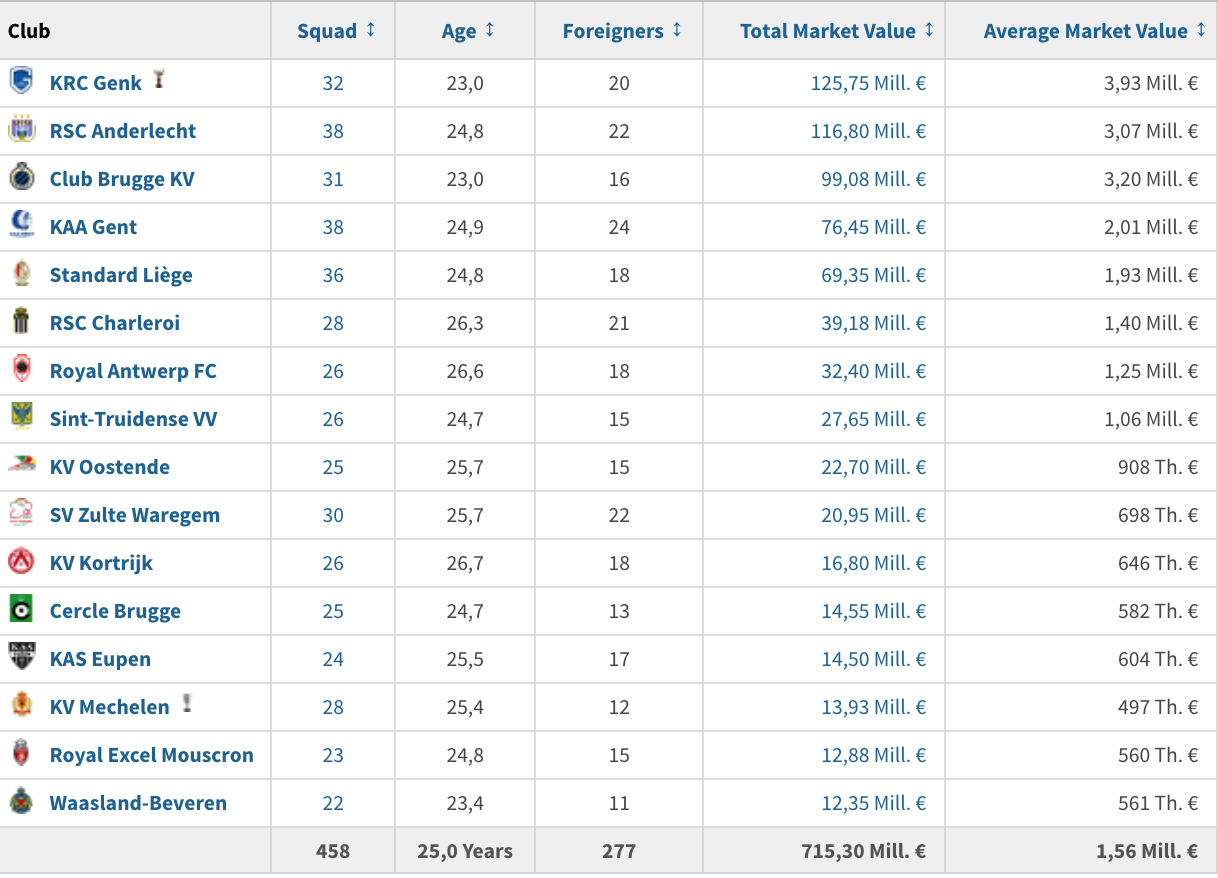This screenshot has height=878, width=1218.
Task: Open the Royal Excel Mouscron link
Action: click(152, 755)
